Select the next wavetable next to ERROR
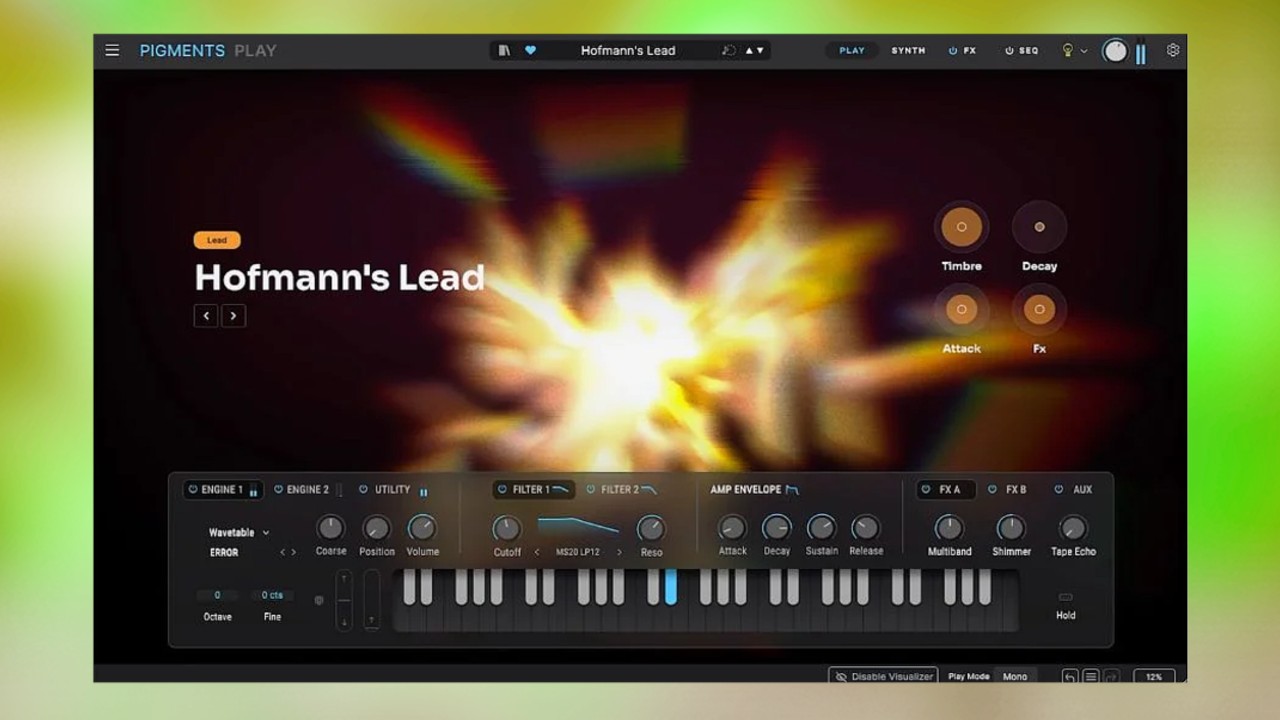1280x720 pixels. click(x=294, y=552)
